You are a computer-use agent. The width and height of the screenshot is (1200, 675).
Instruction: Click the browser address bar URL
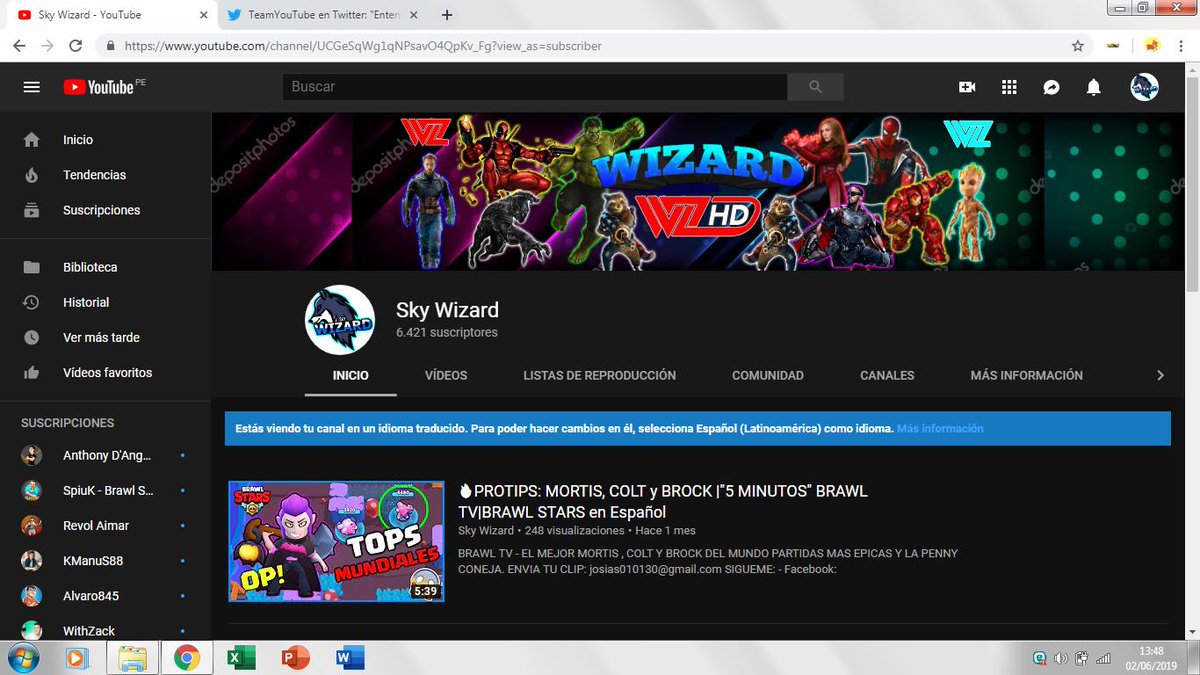(x=364, y=46)
